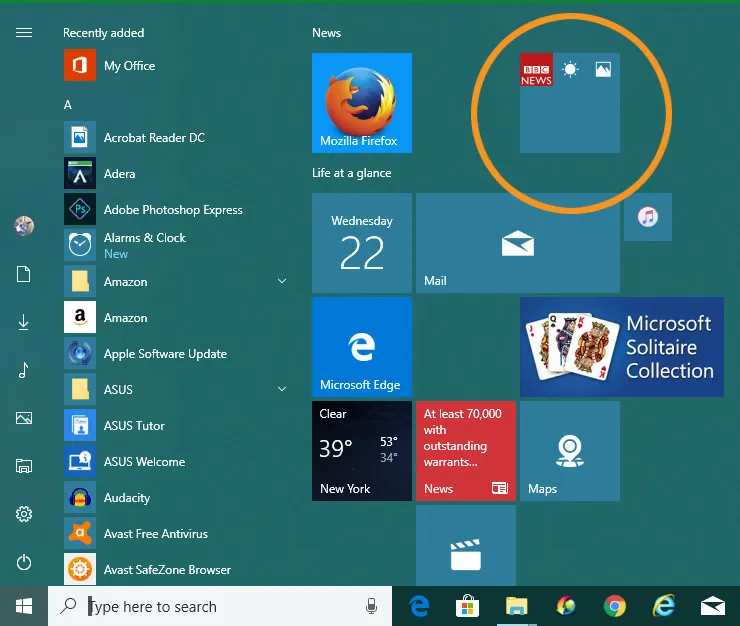Open the ASUS folder entry

(176, 389)
